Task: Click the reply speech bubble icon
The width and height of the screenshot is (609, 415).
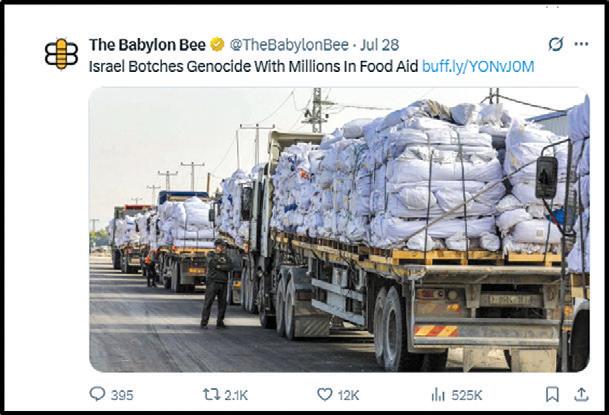Action: tap(97, 394)
